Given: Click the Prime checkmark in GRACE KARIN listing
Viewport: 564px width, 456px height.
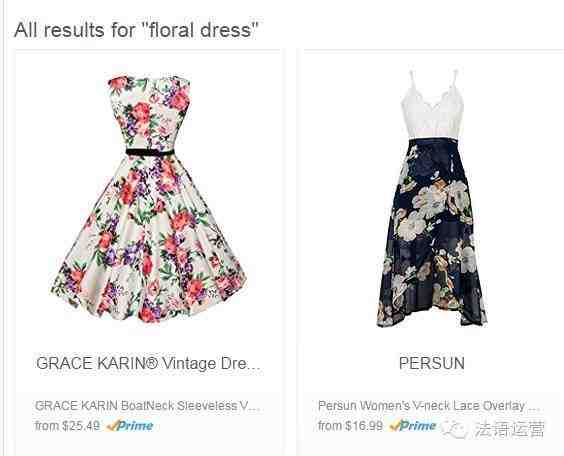Looking at the screenshot, I should pyautogui.click(x=112, y=426).
